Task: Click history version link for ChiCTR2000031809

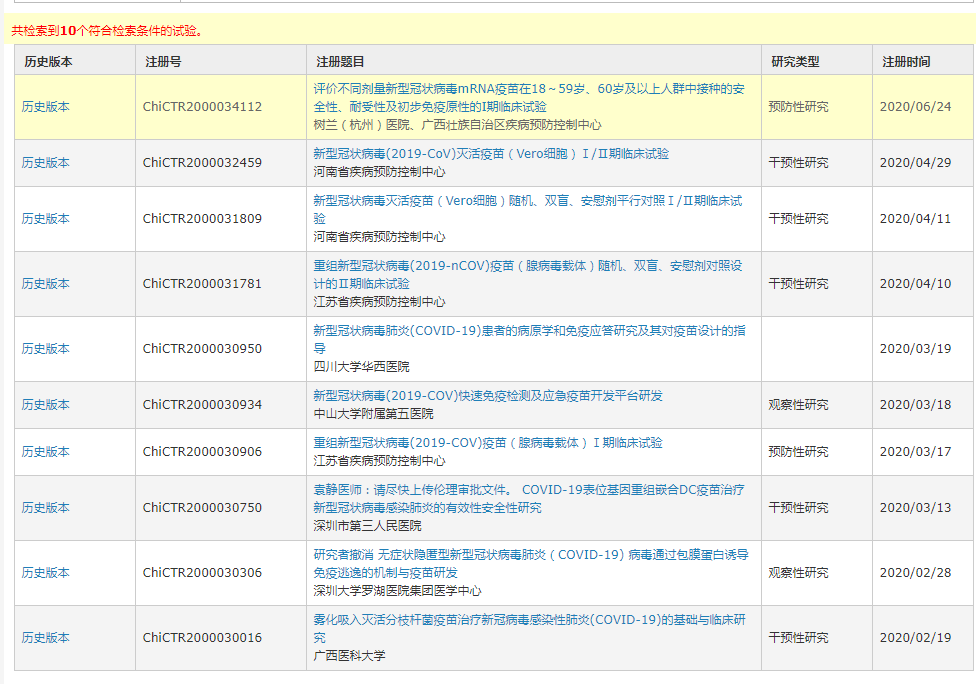Action: point(46,218)
